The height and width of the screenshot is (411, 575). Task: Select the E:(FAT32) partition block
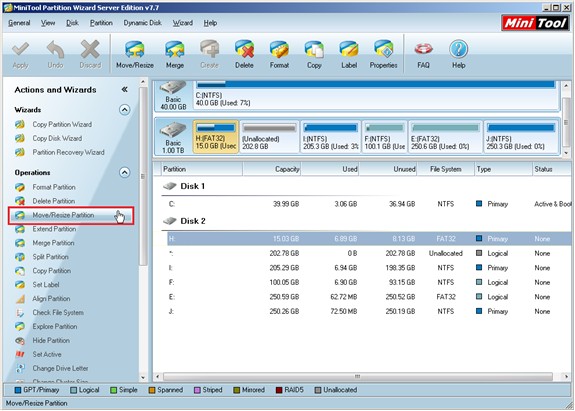[445, 137]
